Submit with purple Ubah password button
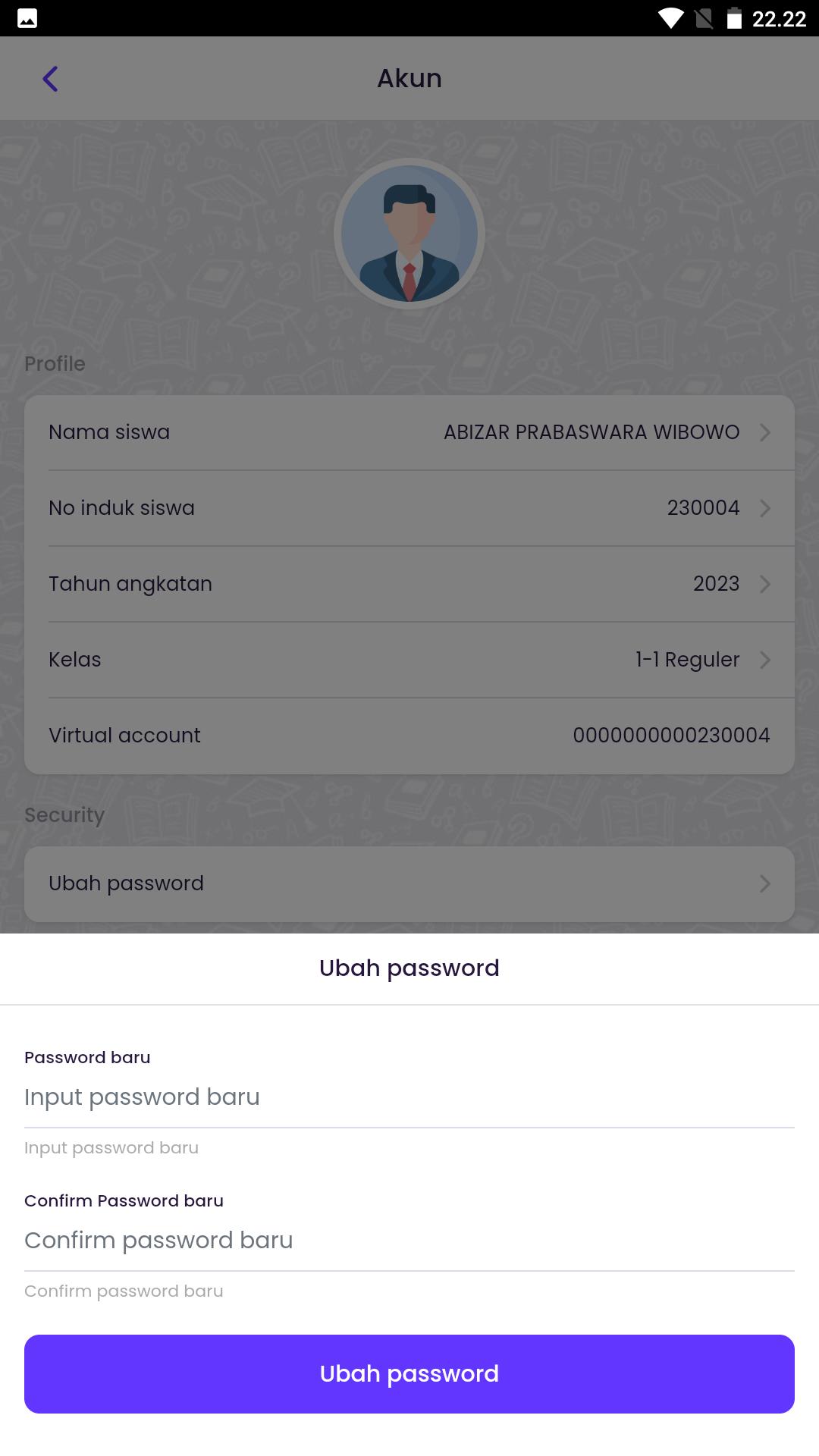The image size is (819, 1456). click(x=409, y=1374)
